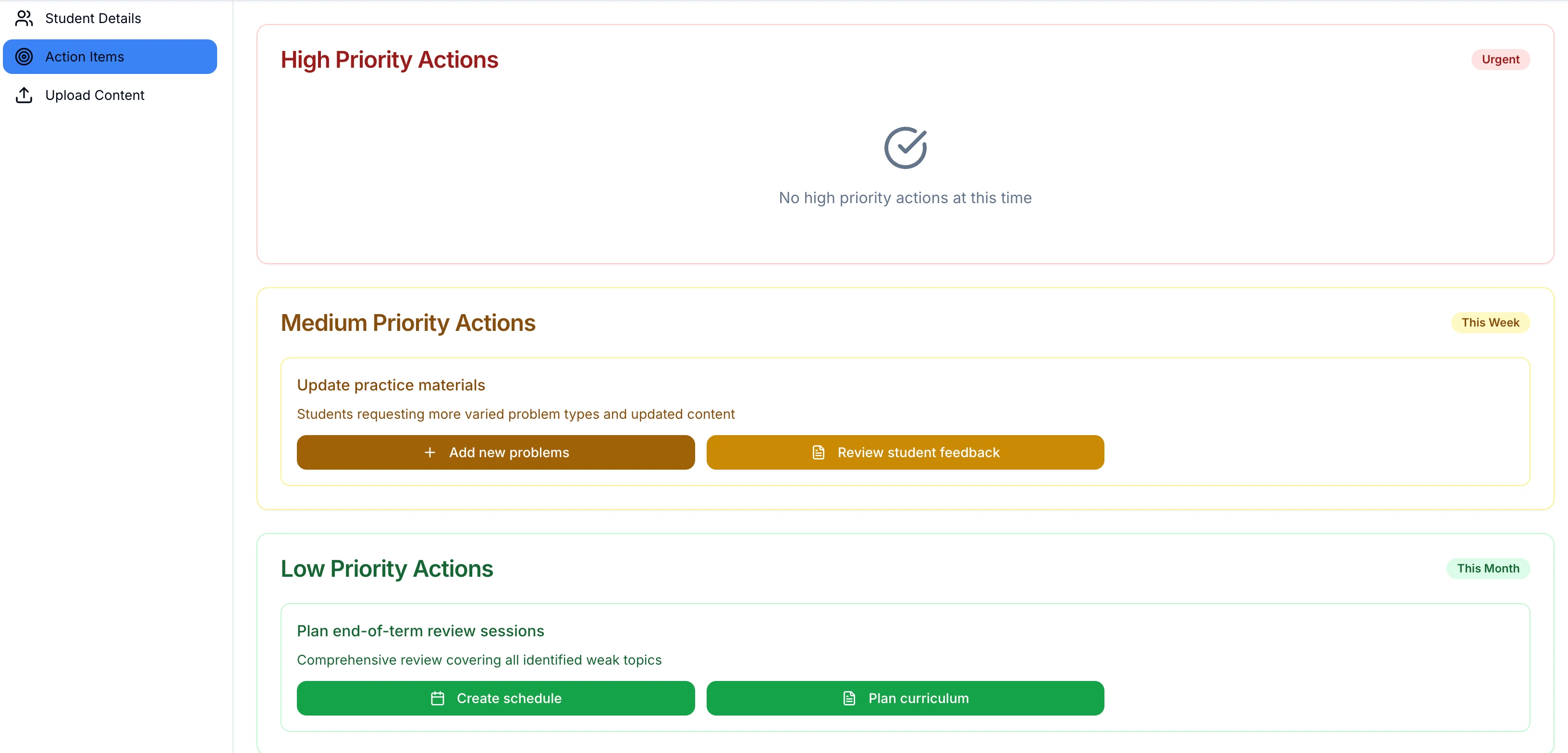
Task: Select the Update practice materials card title
Action: coord(391,385)
